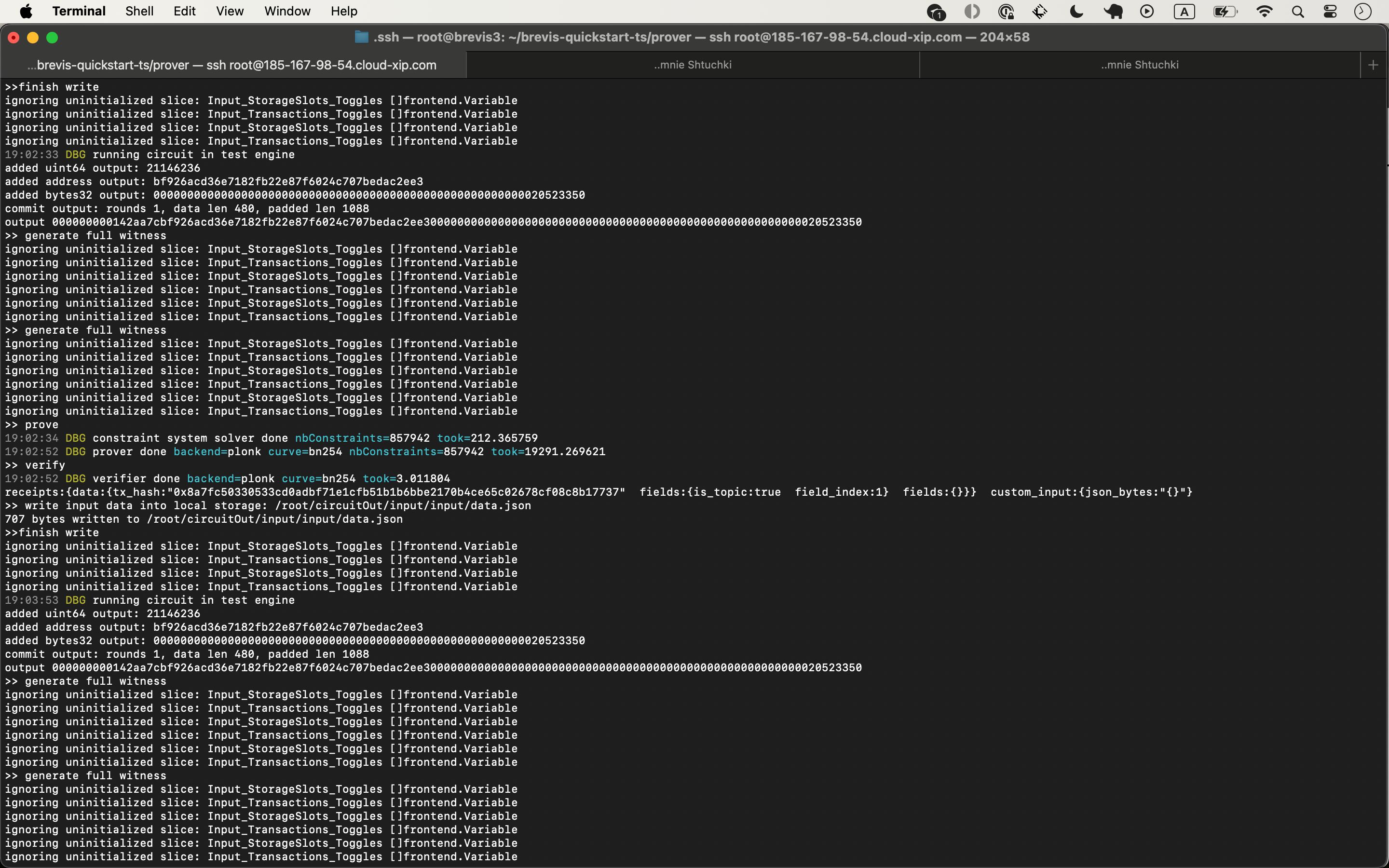Image resolution: width=1389 pixels, height=868 pixels.
Task: Open Telegram menu bar icon with badge
Action: (936, 12)
